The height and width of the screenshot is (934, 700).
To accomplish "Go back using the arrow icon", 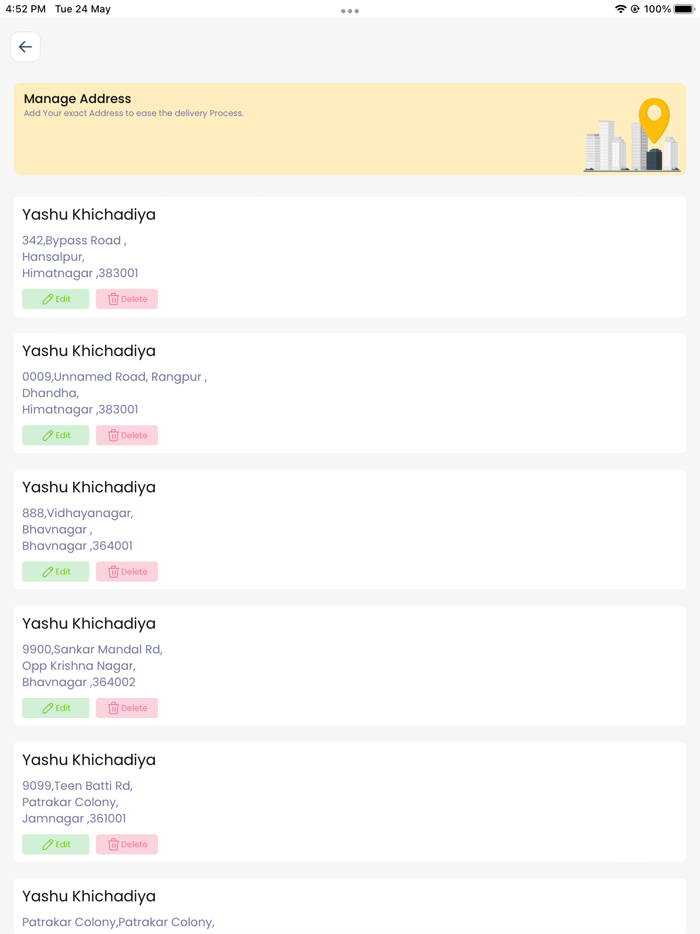I will (x=25, y=46).
